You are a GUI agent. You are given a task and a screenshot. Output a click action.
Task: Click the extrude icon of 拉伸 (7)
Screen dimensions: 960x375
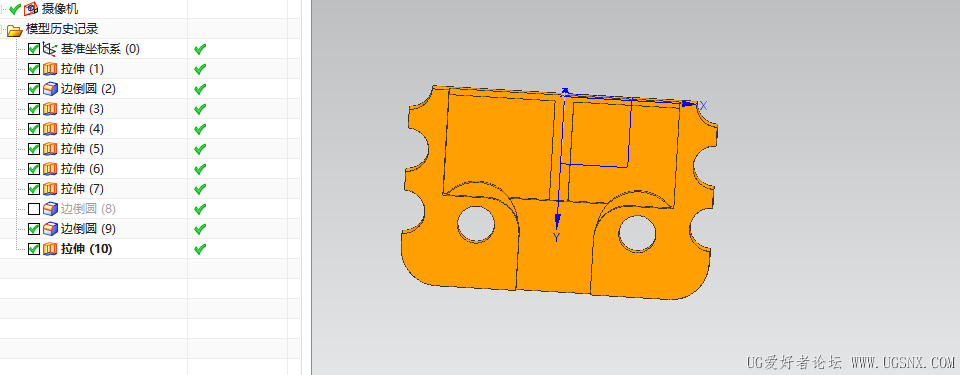(x=50, y=189)
